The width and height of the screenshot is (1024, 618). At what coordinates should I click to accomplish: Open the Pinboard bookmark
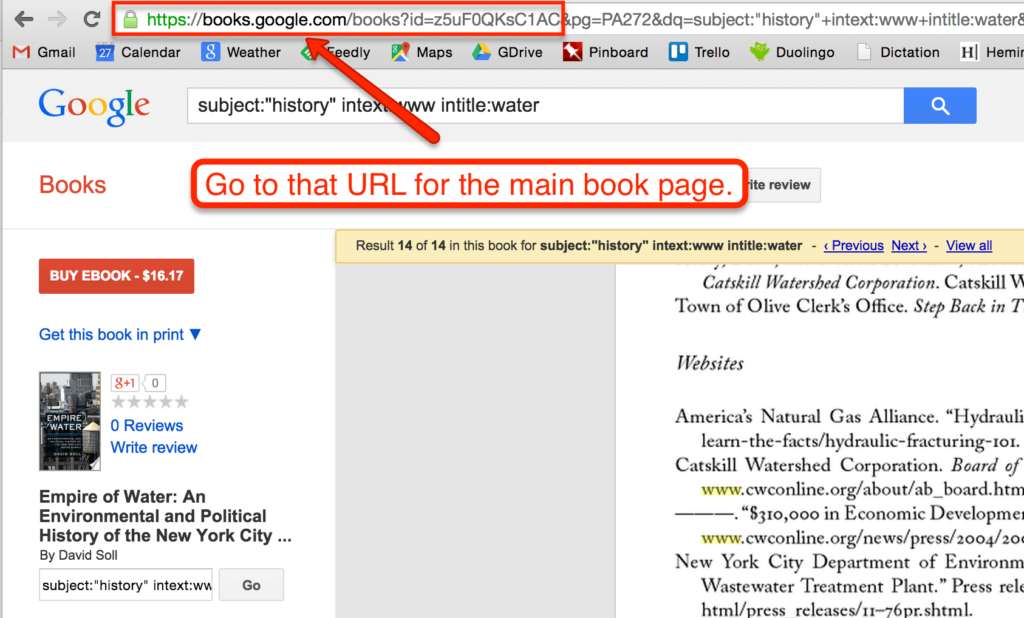pyautogui.click(x=605, y=52)
